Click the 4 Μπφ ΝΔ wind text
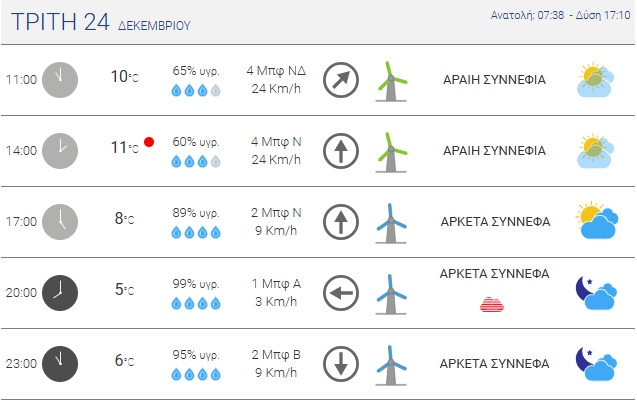 pyautogui.click(x=276, y=71)
